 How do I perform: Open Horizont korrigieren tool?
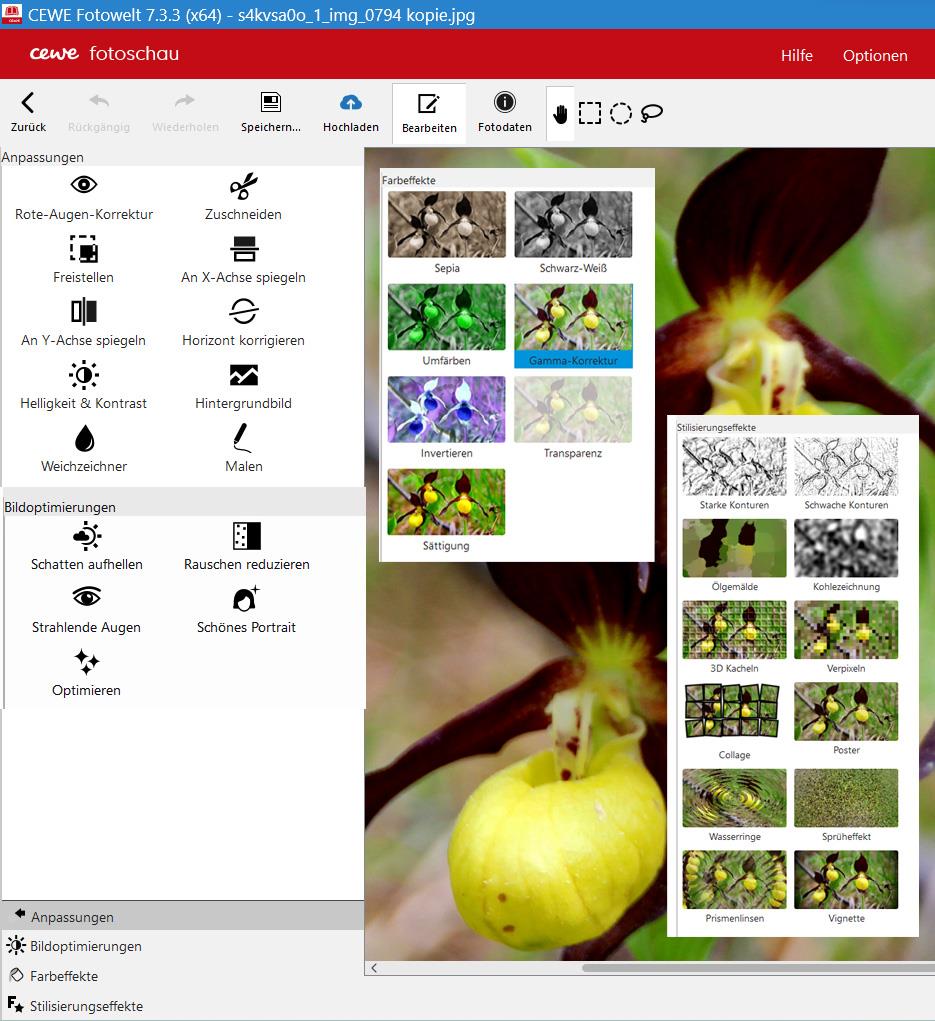244,324
